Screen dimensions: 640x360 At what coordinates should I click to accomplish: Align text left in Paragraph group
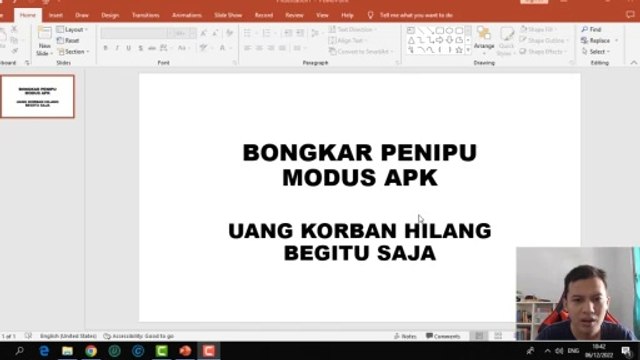tap(247, 48)
